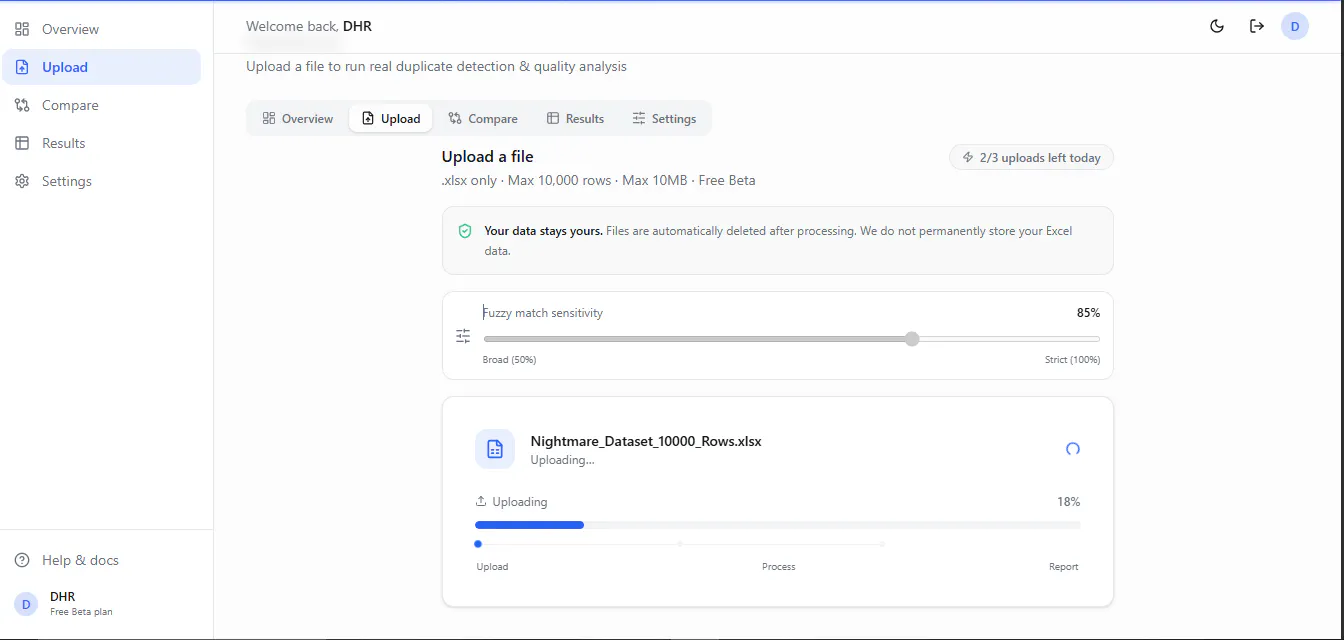Select Upload in the left sidebar
Viewport: 1344px width, 640px height.
pos(100,67)
